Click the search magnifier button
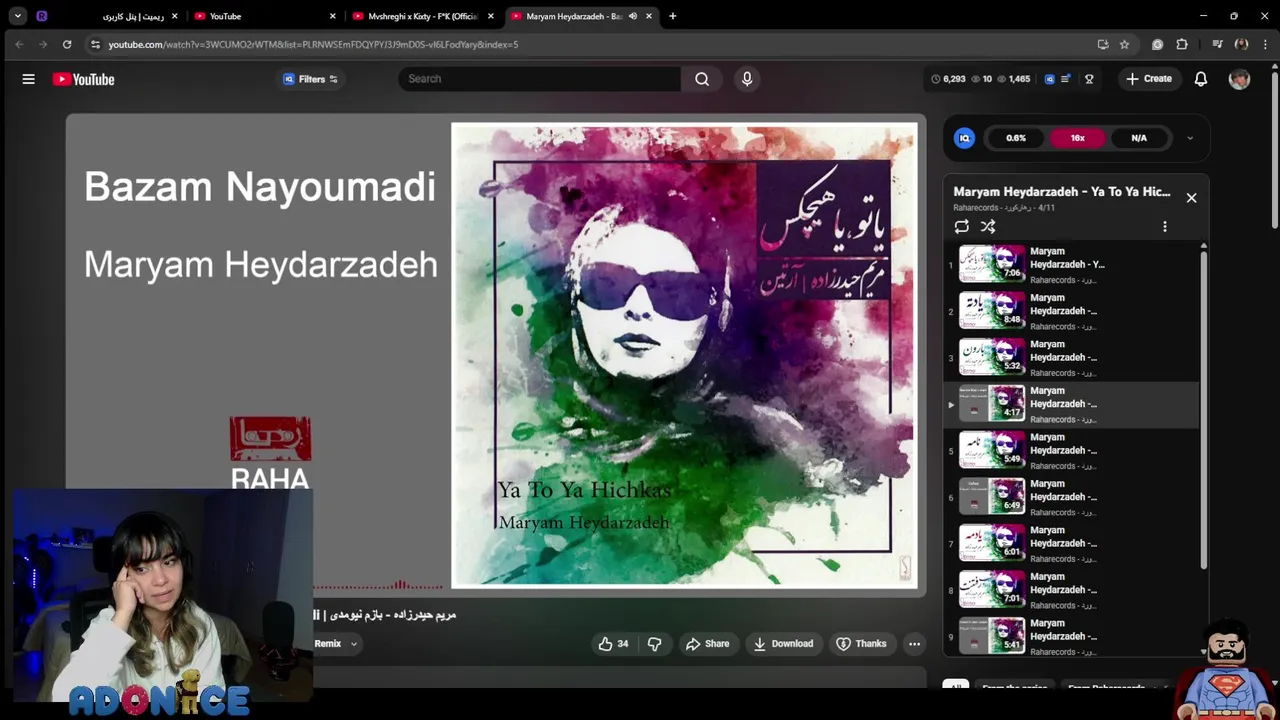This screenshot has width=1280, height=720. click(x=702, y=79)
